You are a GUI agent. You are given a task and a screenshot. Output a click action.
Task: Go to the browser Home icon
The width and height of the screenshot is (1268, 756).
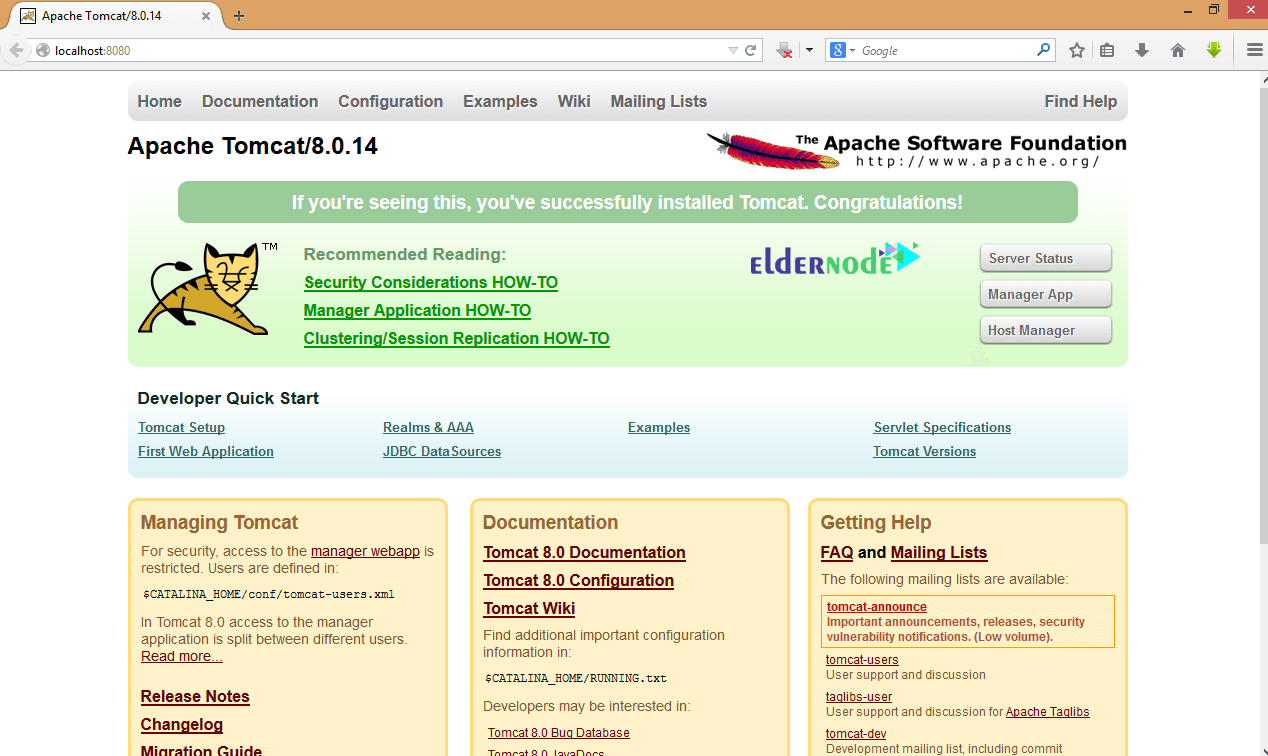tap(1177, 50)
